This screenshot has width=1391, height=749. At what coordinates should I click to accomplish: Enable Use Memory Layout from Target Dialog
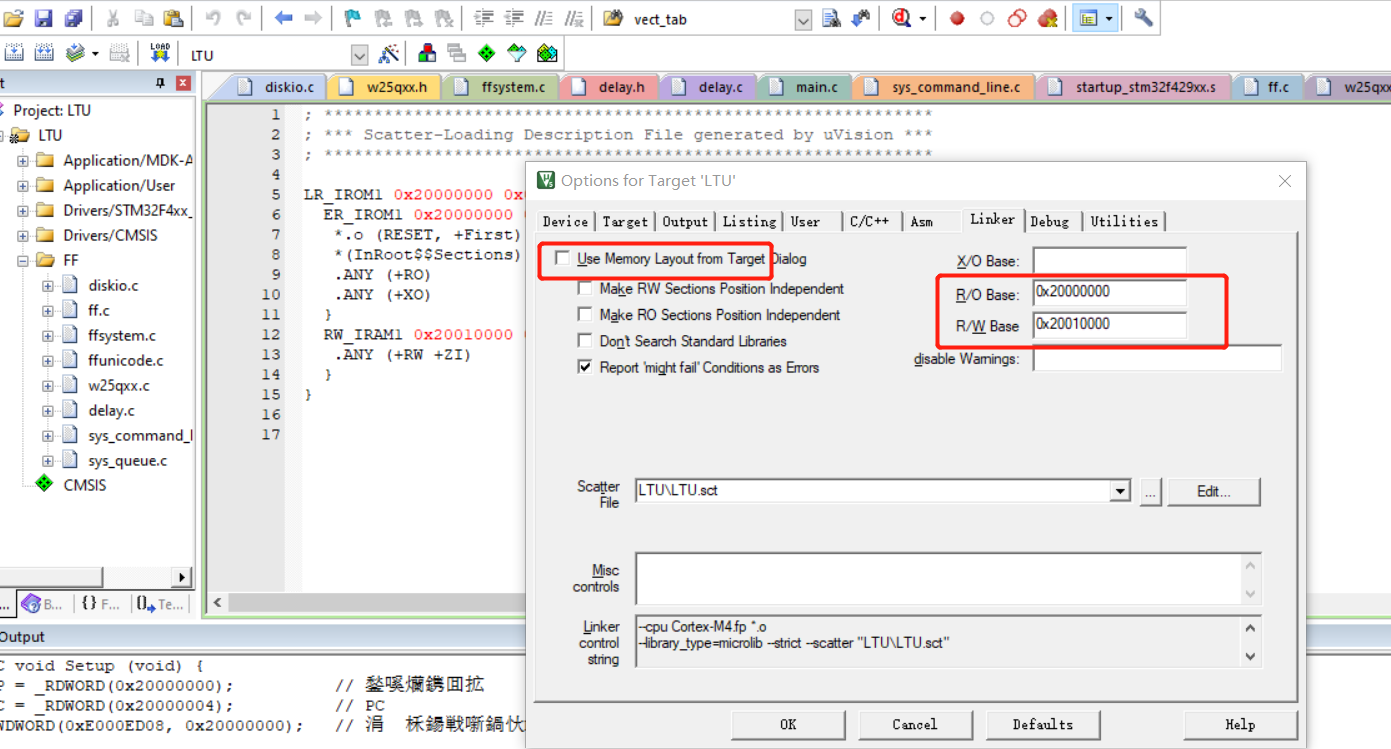point(562,259)
